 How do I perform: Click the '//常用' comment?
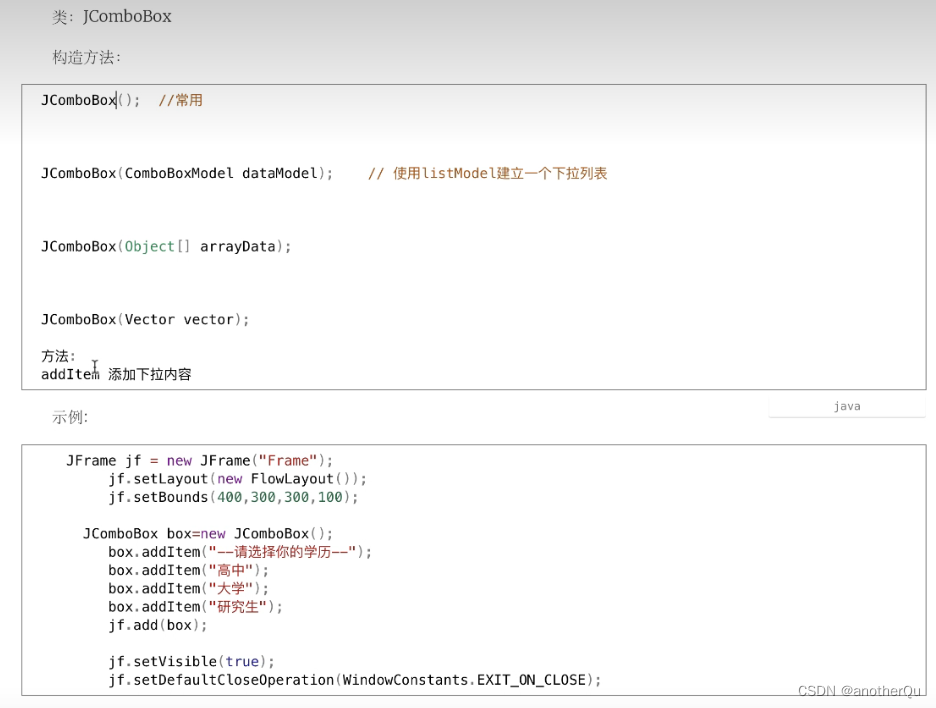tap(180, 100)
